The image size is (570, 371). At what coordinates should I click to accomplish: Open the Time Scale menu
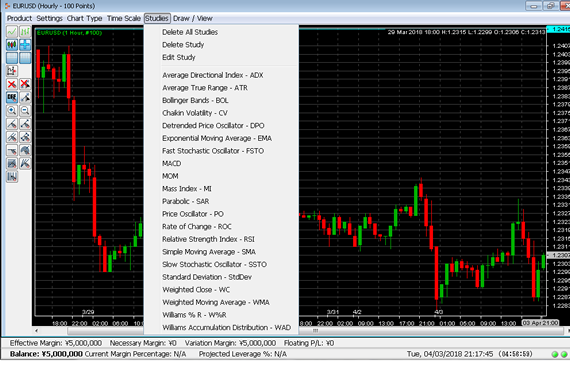[x=124, y=18]
